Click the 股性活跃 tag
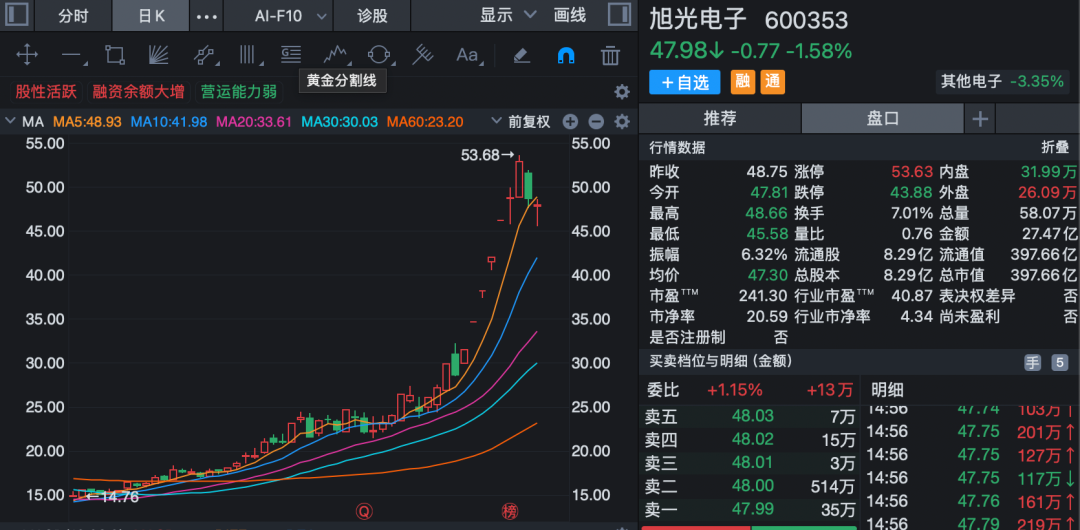Screen dimensions: 1080x530 [47, 92]
